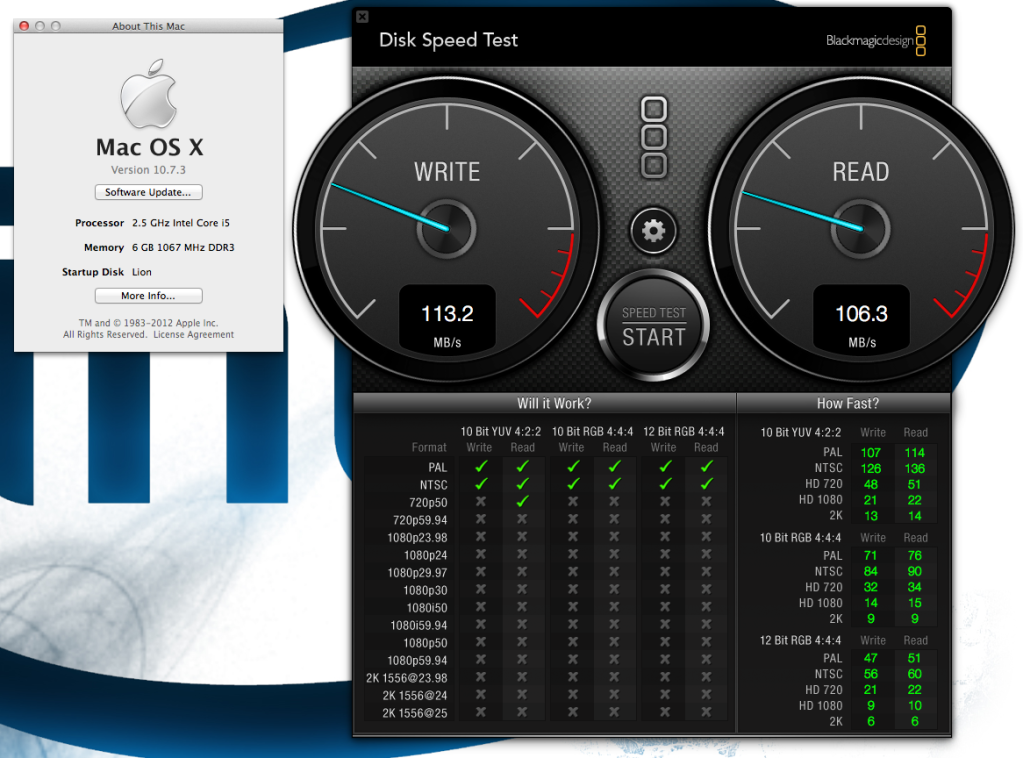Click the 1080p23.98 12 Bit RGB read cross
Screen dimensions: 1023x758
point(706,537)
